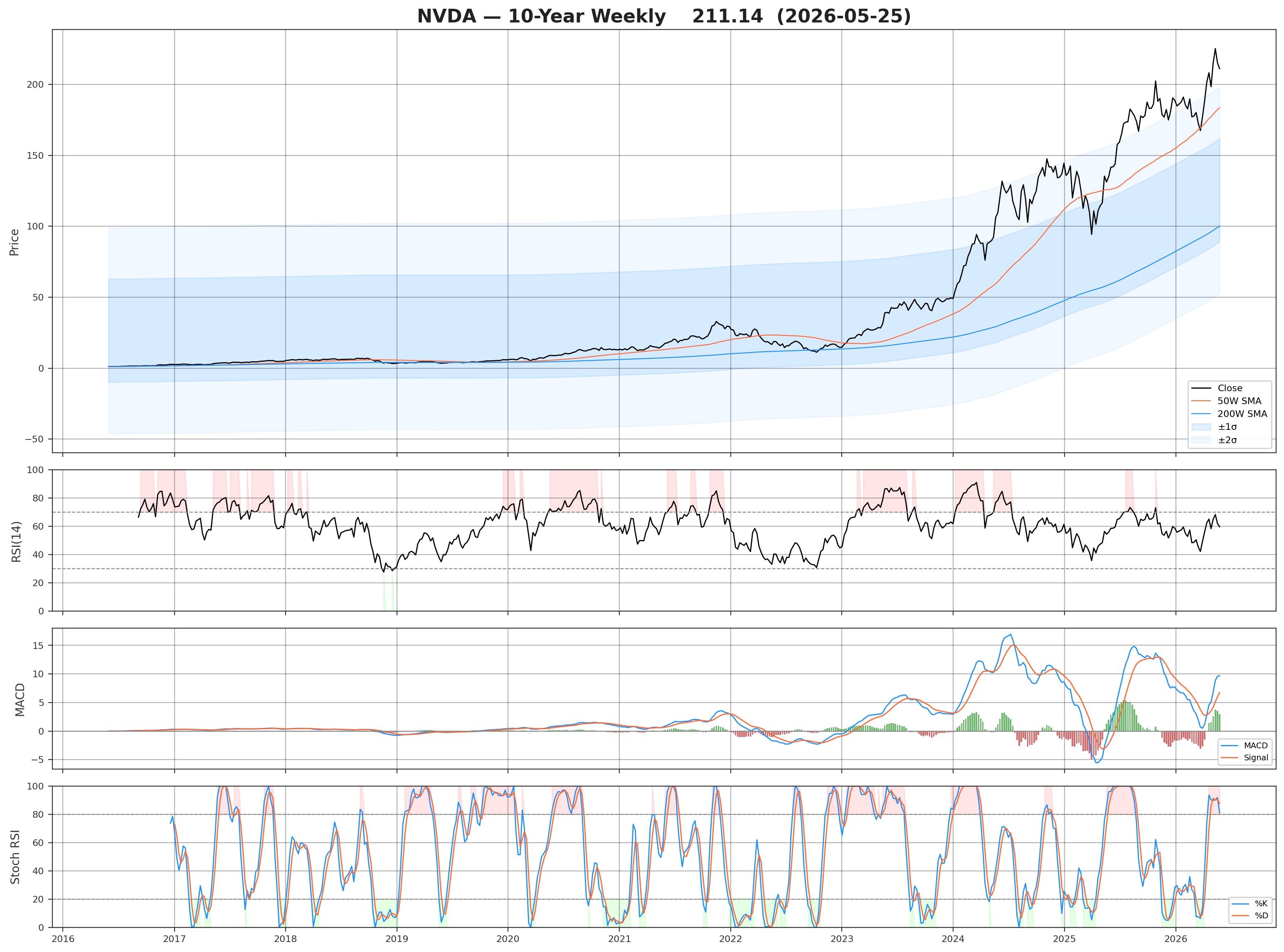Viewport: 1284px width, 952px height.
Task: Click the "60" tick on RSI(14) axis
Action: pyautogui.click(x=38, y=527)
